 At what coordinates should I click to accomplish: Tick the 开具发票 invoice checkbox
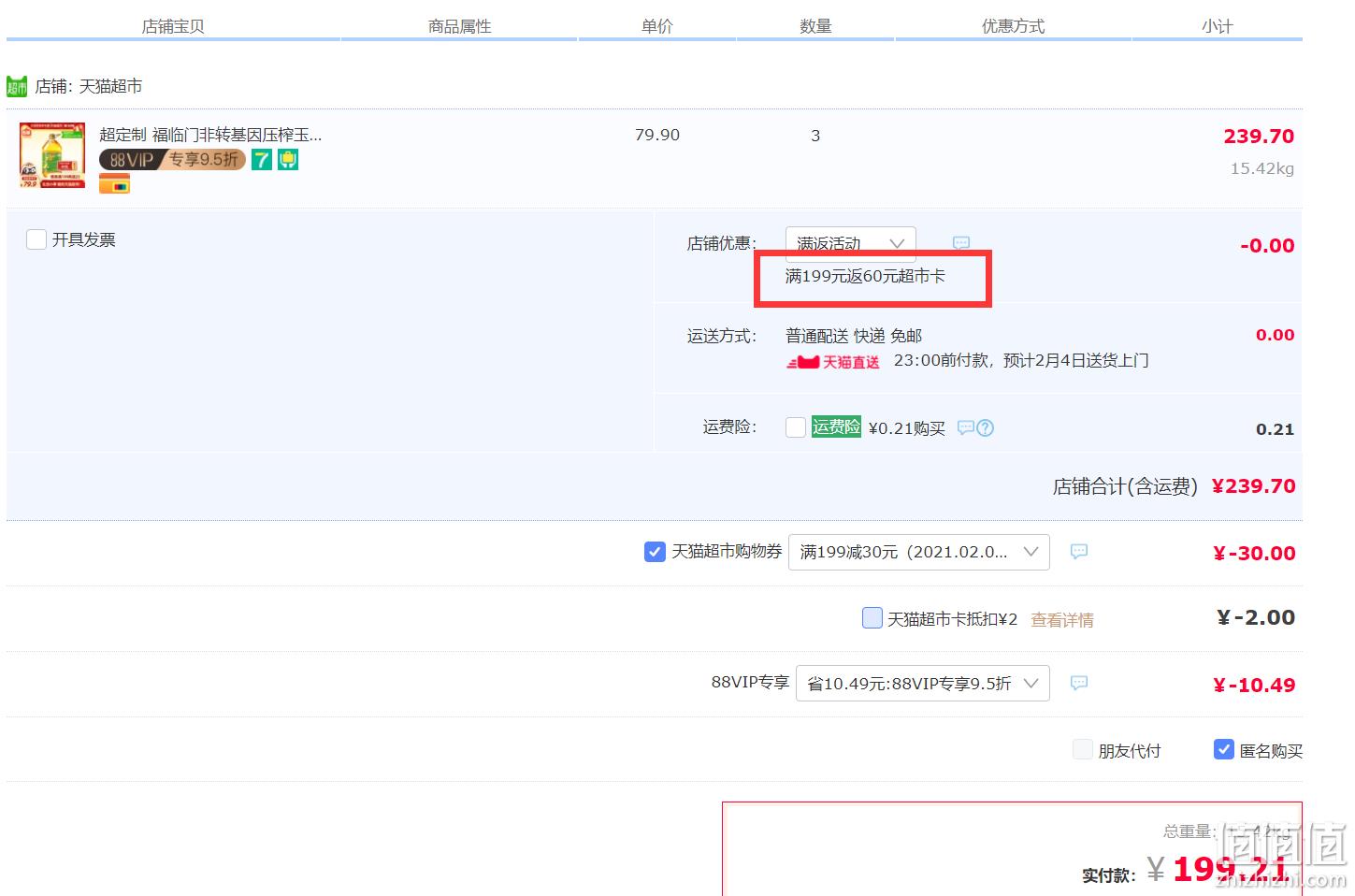pyautogui.click(x=36, y=239)
